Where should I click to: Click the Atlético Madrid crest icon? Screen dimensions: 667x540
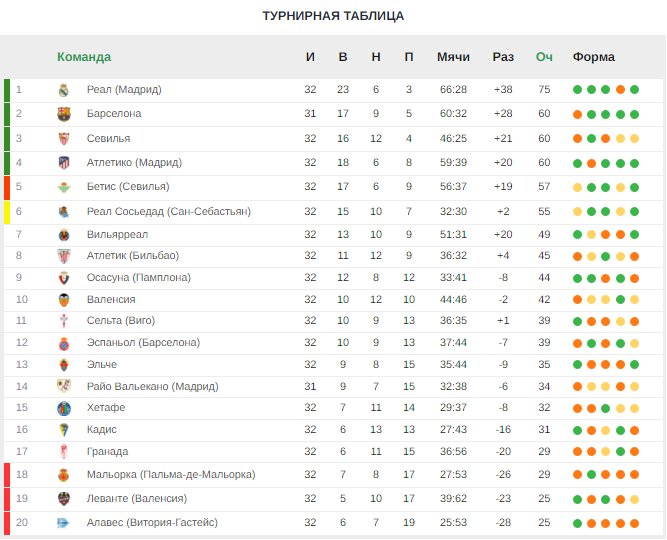coord(64,163)
